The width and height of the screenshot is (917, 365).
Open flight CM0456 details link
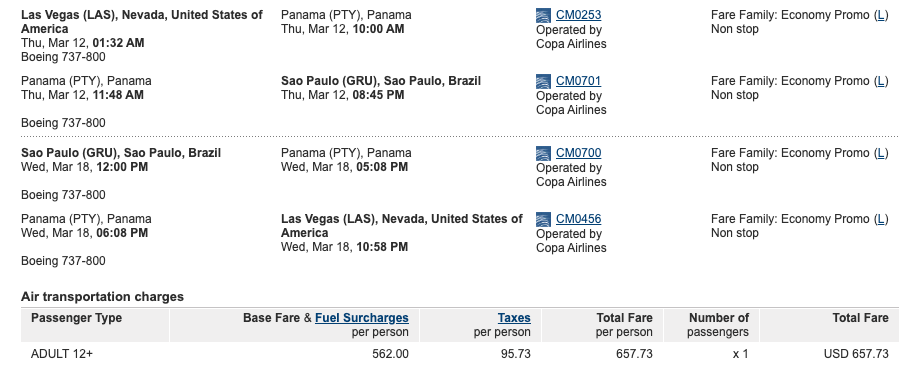578,219
